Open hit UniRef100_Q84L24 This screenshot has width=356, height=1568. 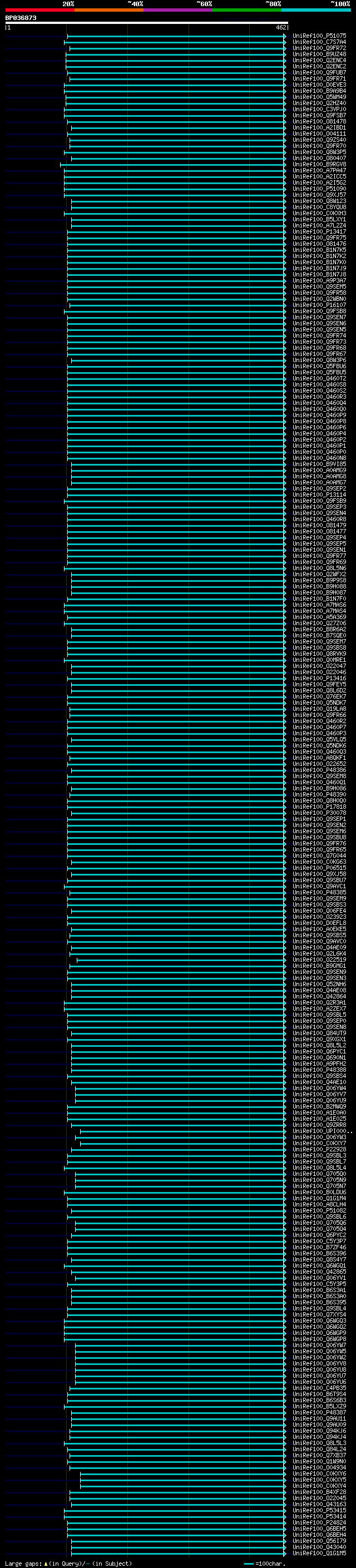pos(319,1449)
